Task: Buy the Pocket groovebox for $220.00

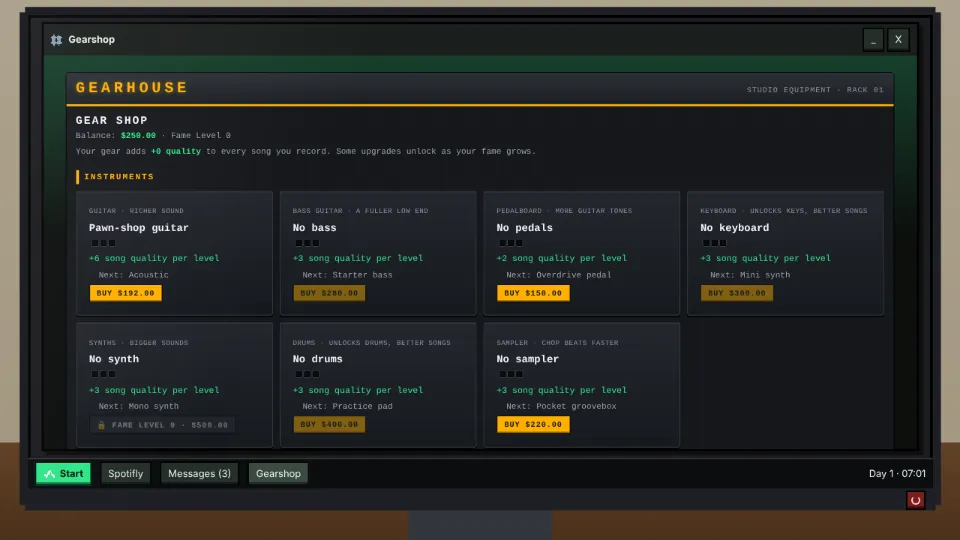Action: point(533,424)
